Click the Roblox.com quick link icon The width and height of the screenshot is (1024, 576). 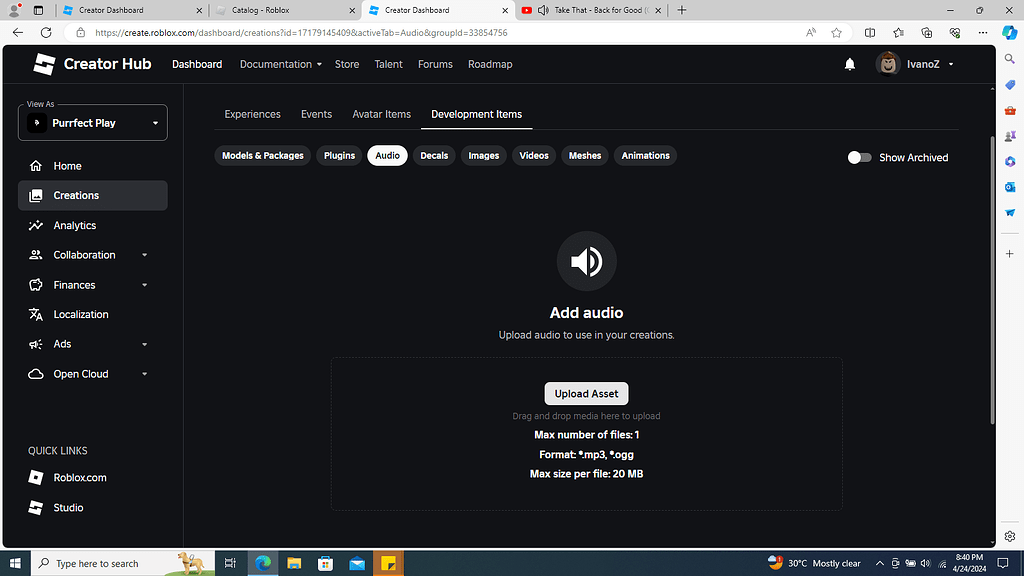coord(36,477)
